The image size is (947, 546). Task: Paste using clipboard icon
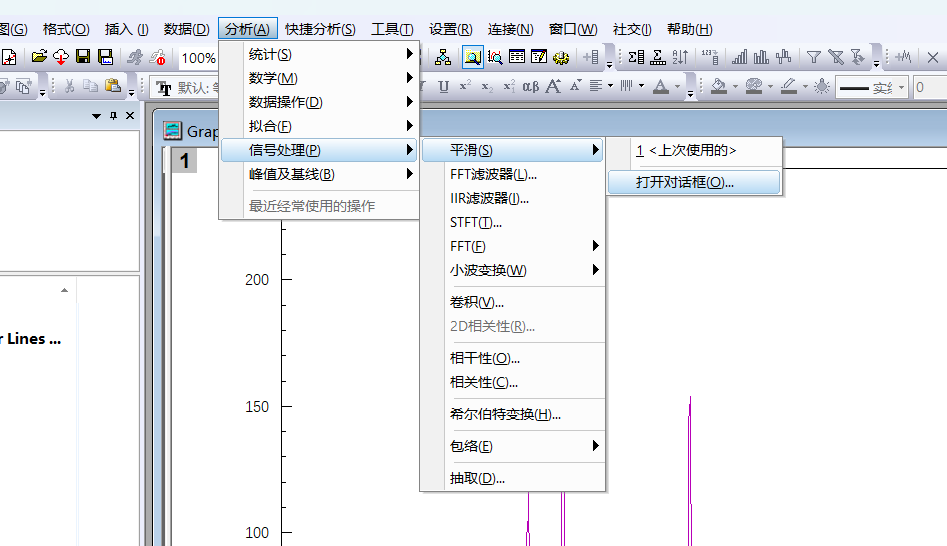(x=113, y=86)
